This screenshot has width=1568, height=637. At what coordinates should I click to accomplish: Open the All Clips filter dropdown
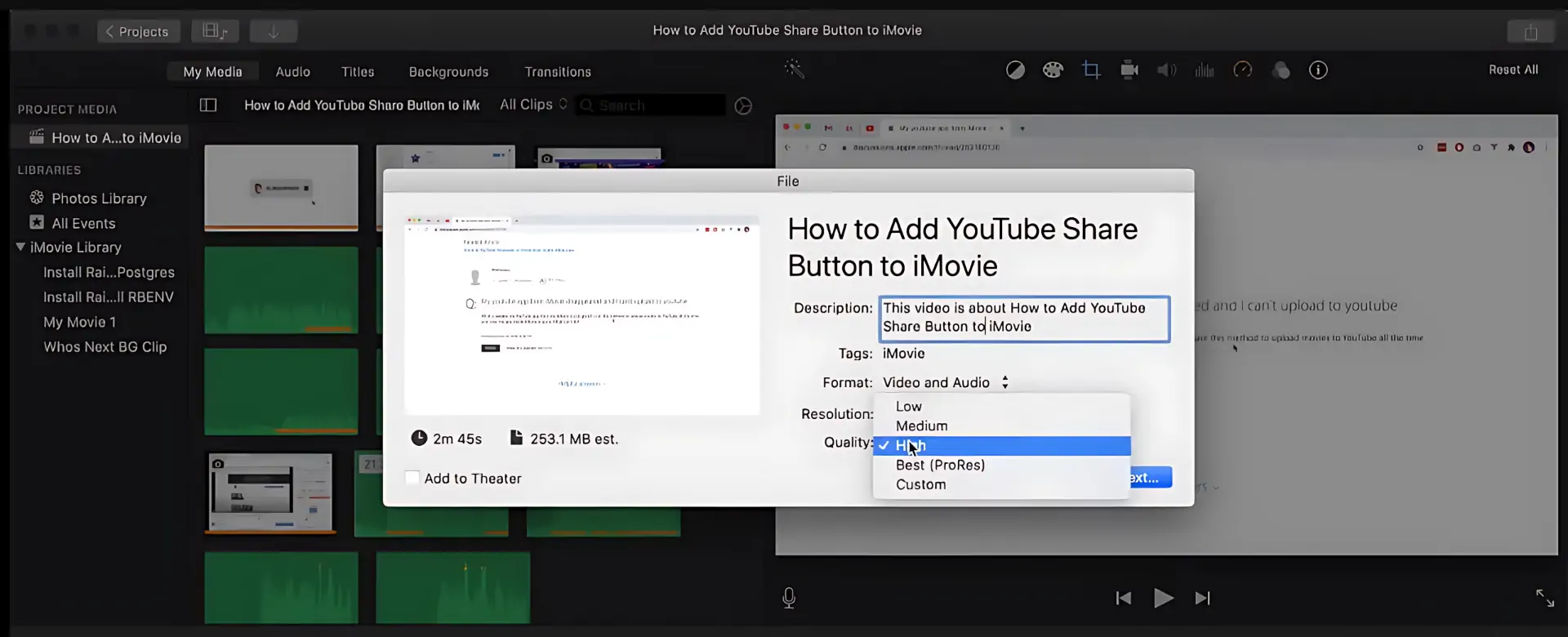coord(532,105)
